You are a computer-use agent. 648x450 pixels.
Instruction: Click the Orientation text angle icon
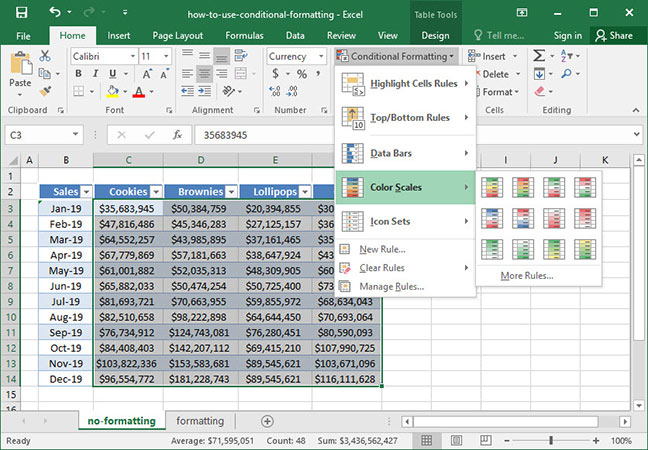[x=229, y=91]
